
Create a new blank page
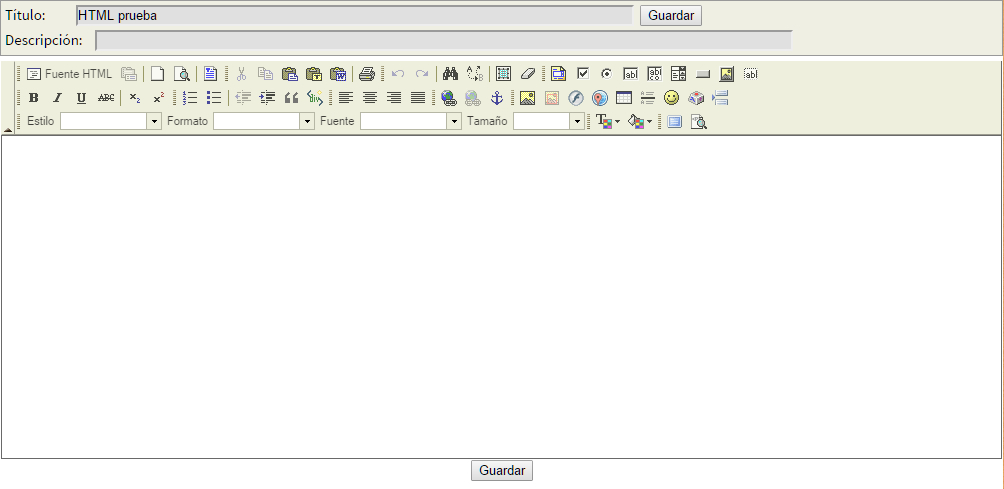pos(157,74)
